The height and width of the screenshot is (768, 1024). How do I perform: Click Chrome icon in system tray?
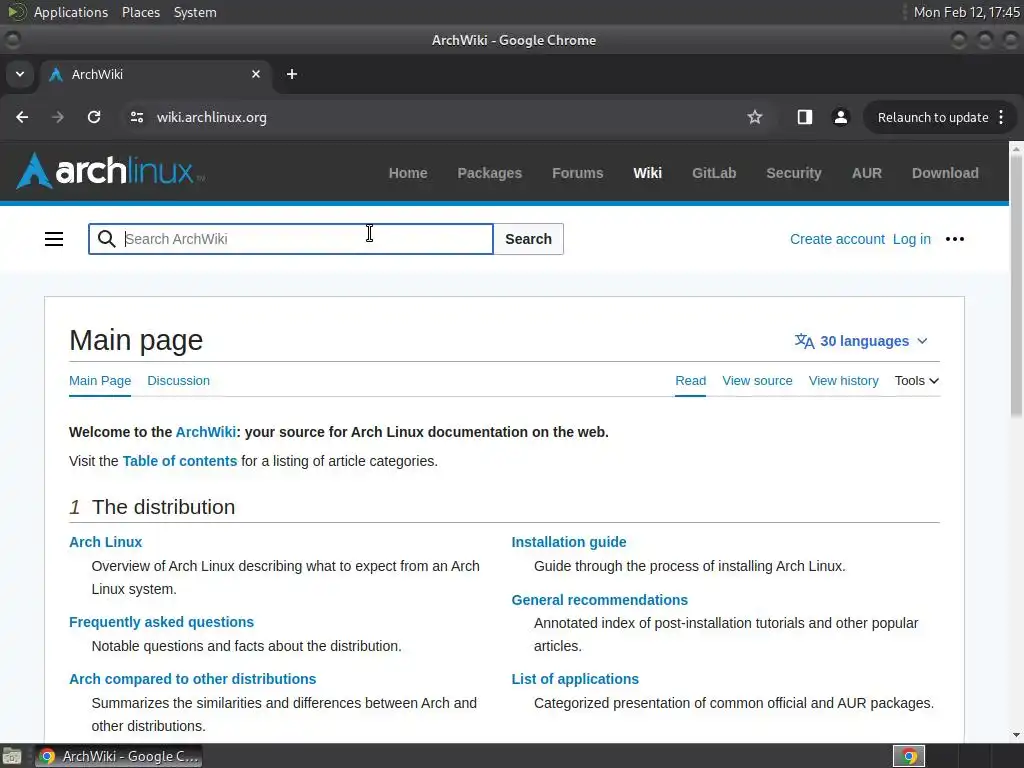909,756
